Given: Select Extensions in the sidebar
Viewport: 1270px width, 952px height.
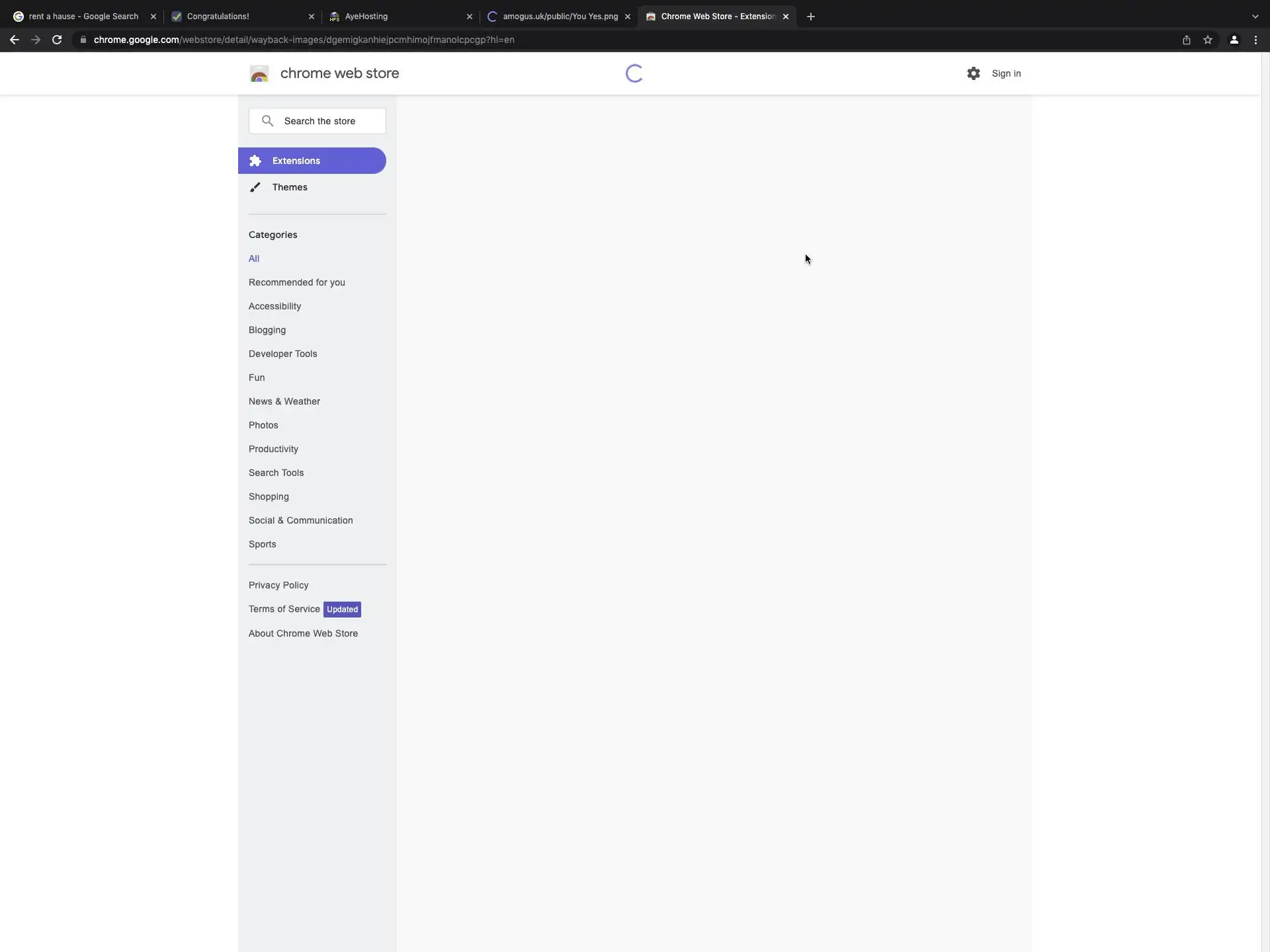Looking at the screenshot, I should [x=296, y=161].
